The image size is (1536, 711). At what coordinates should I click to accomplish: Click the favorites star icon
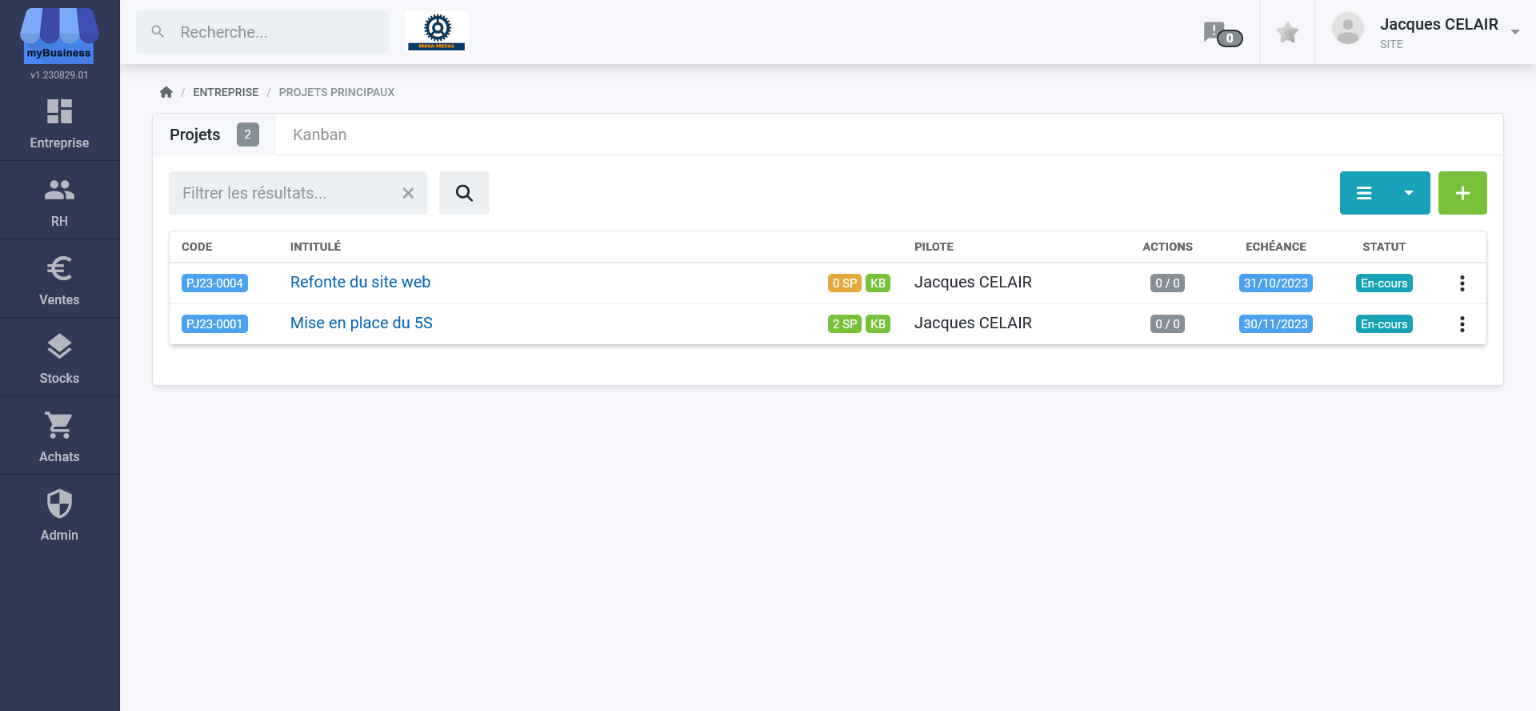click(1288, 33)
